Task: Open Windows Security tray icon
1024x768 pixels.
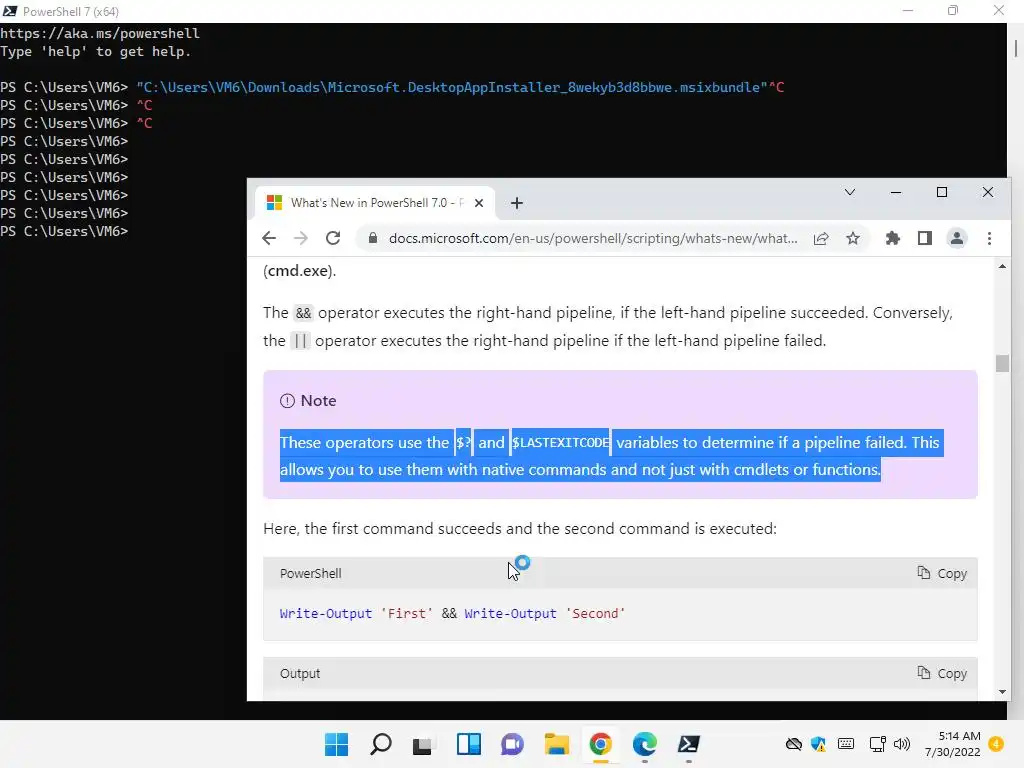Action: (818, 744)
